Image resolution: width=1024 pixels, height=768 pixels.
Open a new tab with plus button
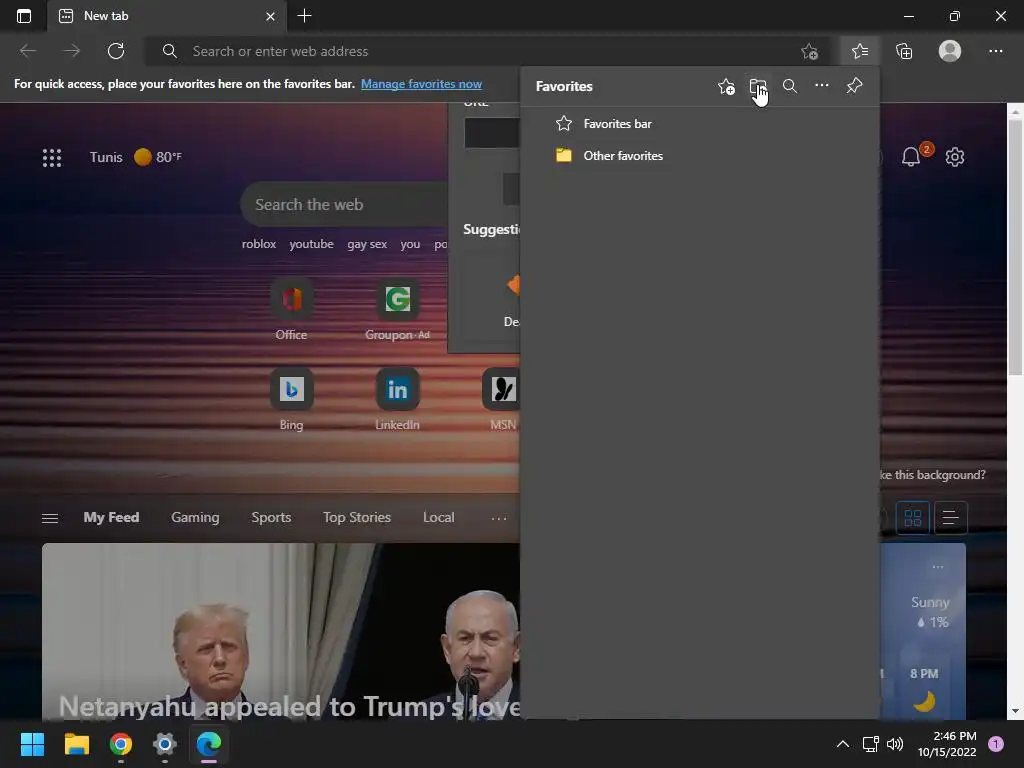[304, 16]
